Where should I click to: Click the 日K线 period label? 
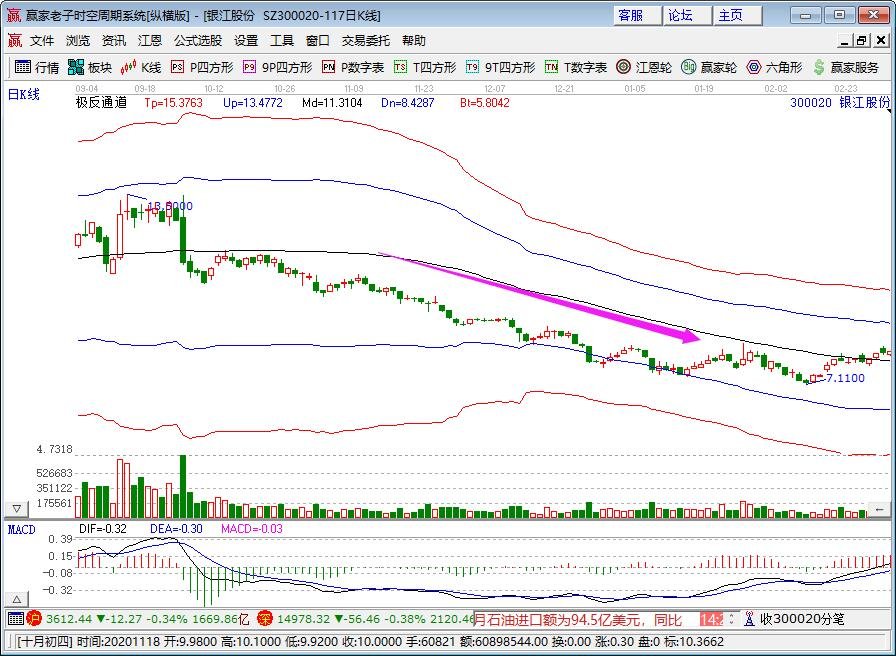click(23, 95)
